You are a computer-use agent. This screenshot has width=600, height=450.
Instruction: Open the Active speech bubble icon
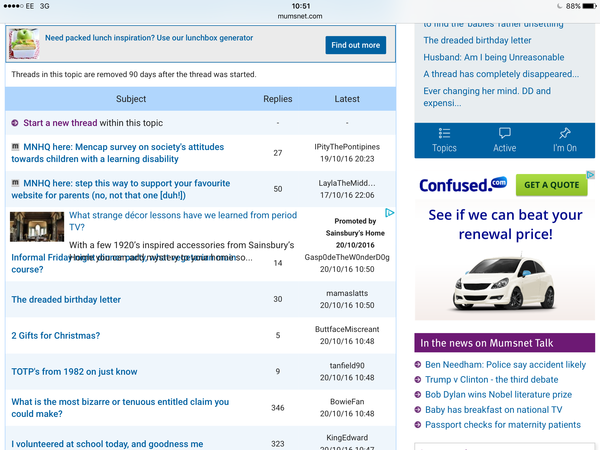[504, 133]
